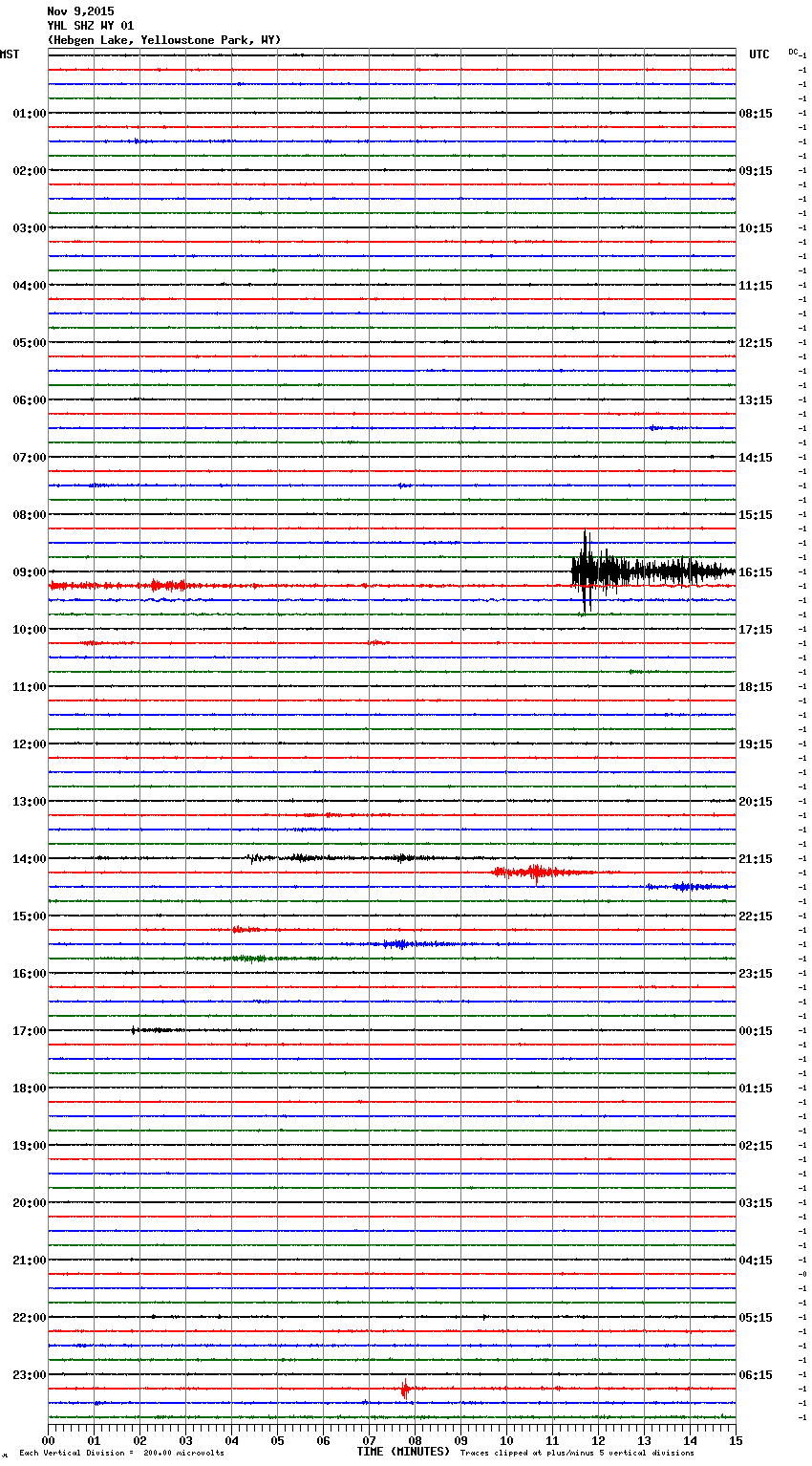Click the "23:15" UTC time label
This screenshot has width=812, height=1466.
click(756, 974)
